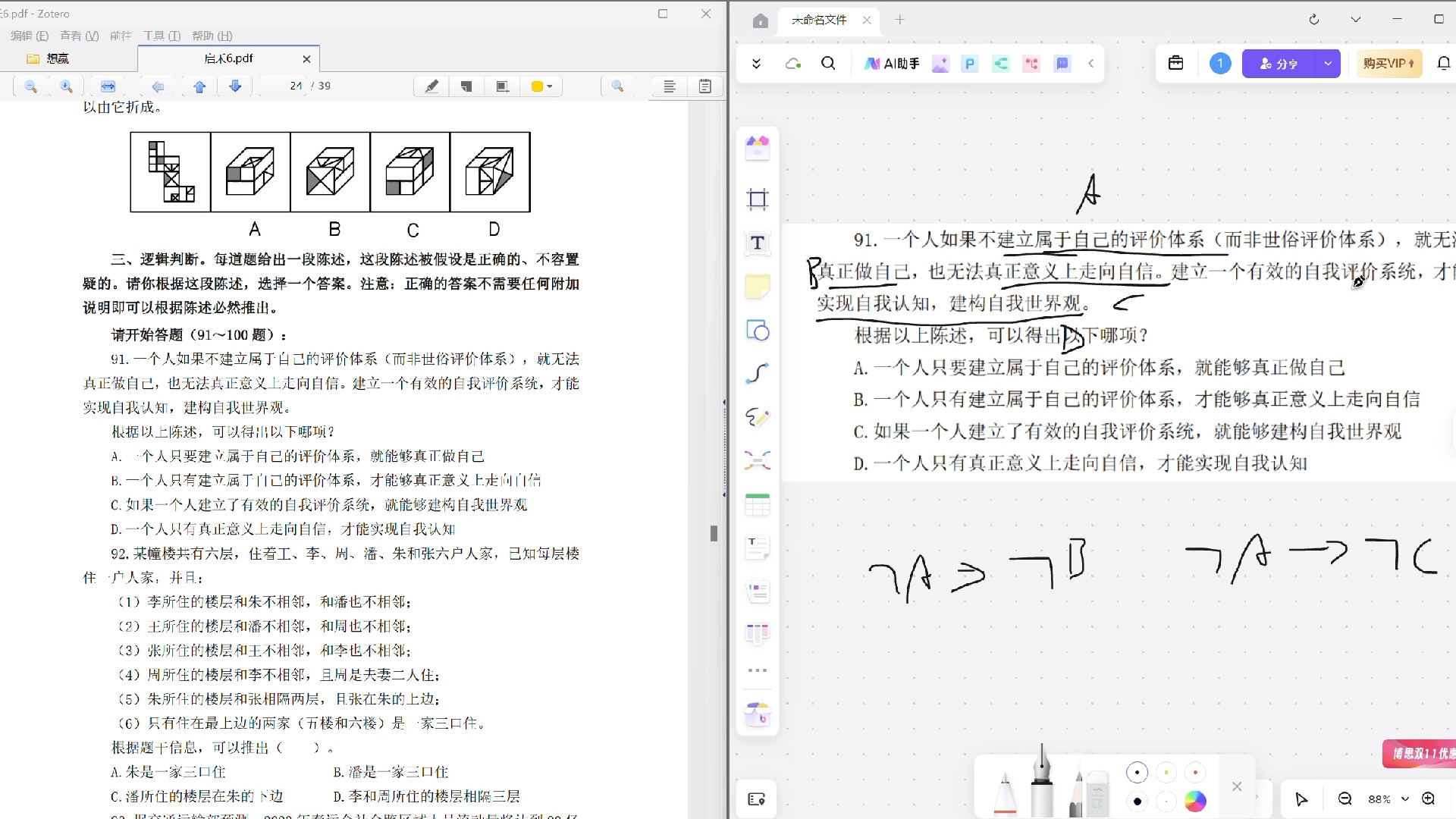Expand the double-chevron menu in whiteboard toolbar
Image resolution: width=1456 pixels, height=819 pixels.
[x=756, y=64]
